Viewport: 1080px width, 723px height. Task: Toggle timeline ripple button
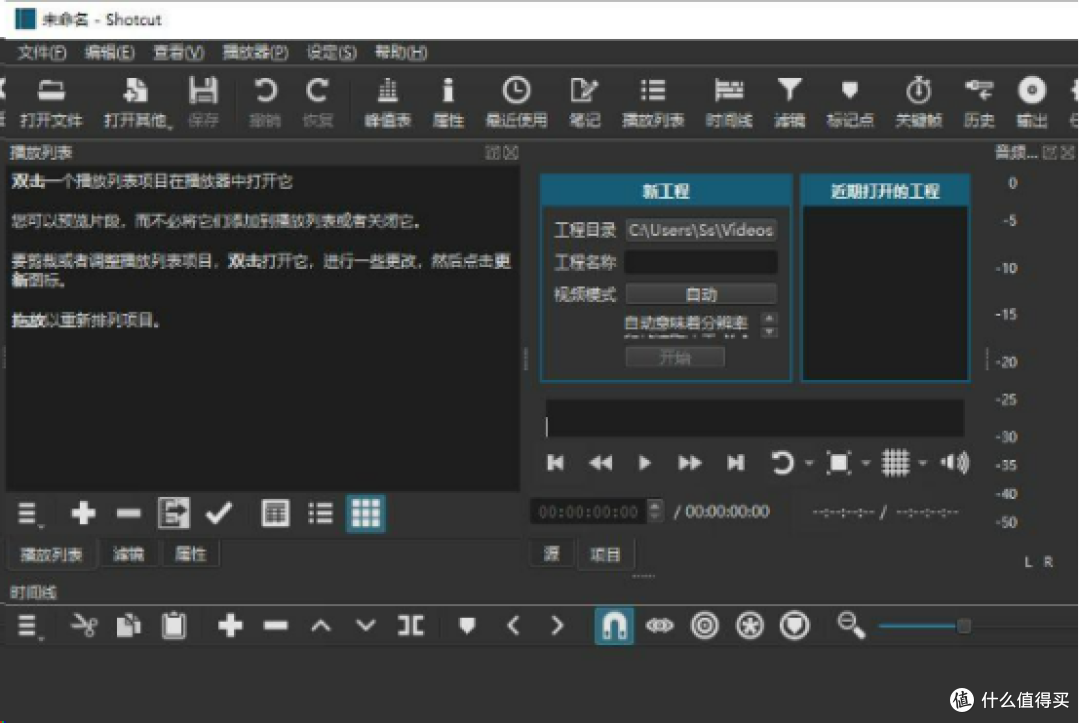[705, 626]
